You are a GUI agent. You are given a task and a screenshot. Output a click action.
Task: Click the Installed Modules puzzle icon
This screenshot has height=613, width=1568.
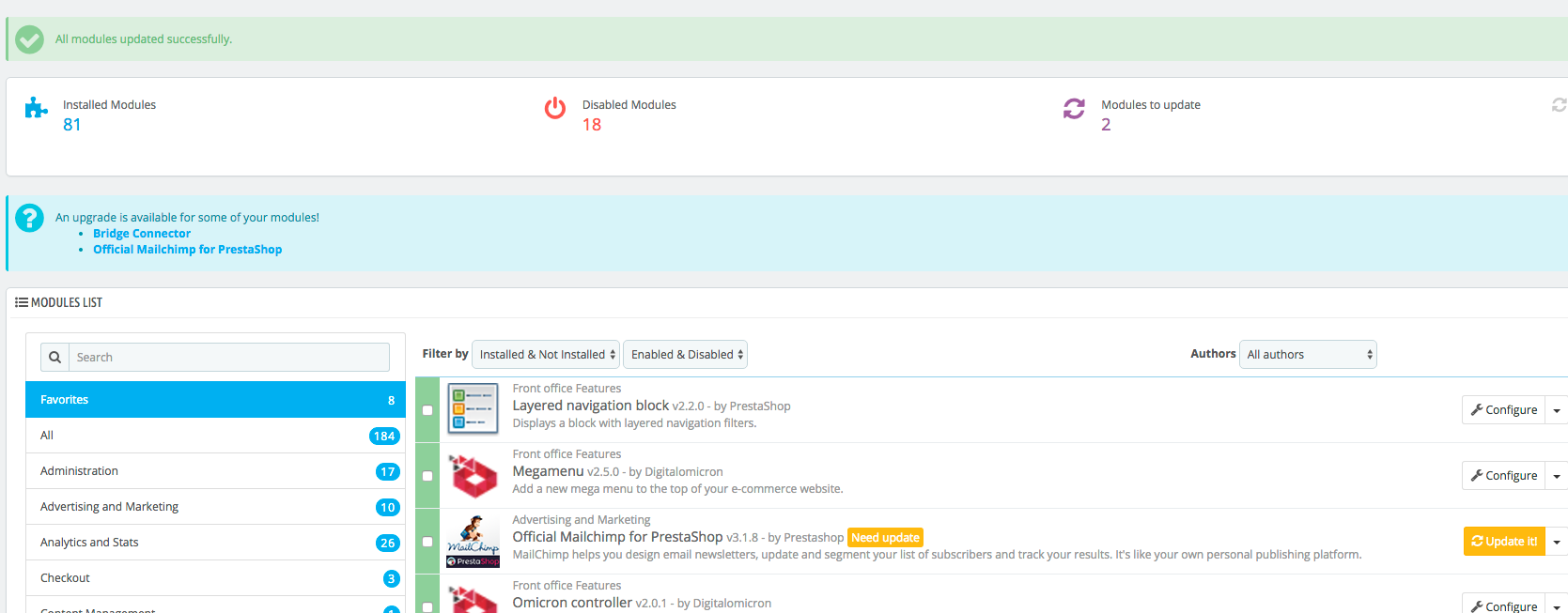pos(36,107)
